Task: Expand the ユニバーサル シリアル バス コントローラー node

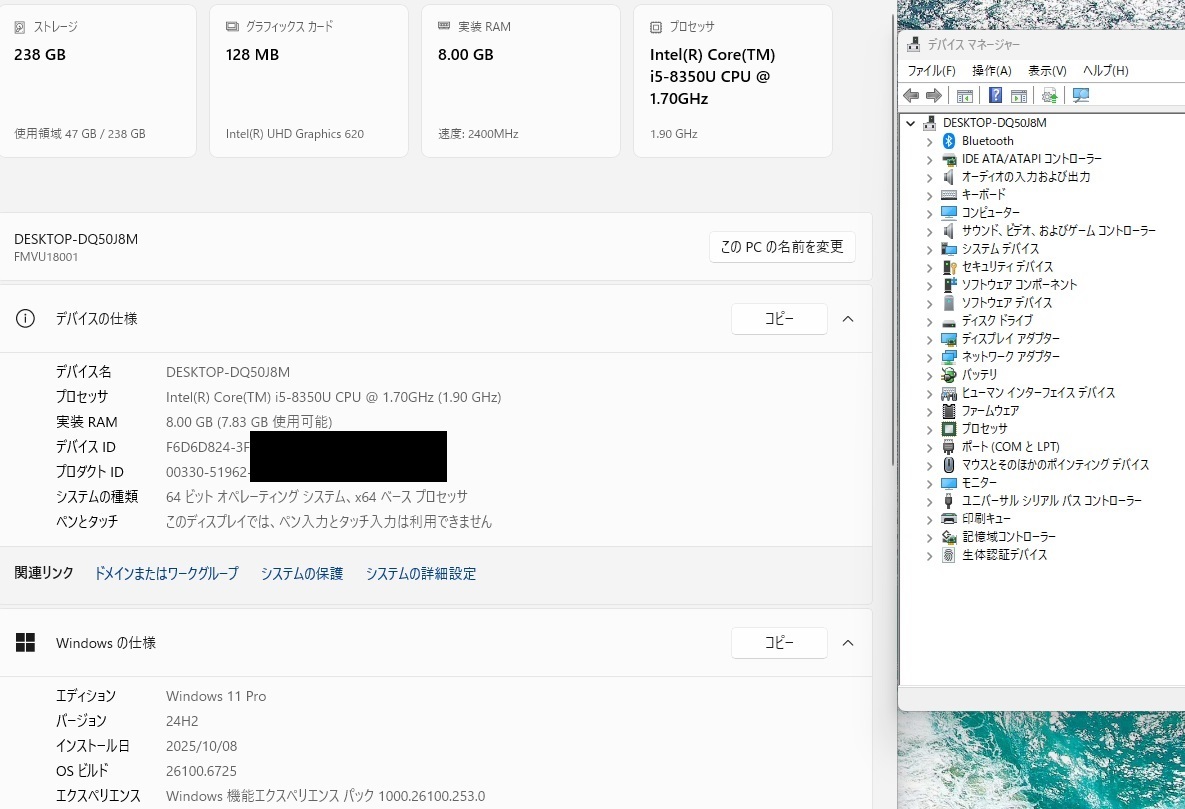Action: [930, 501]
